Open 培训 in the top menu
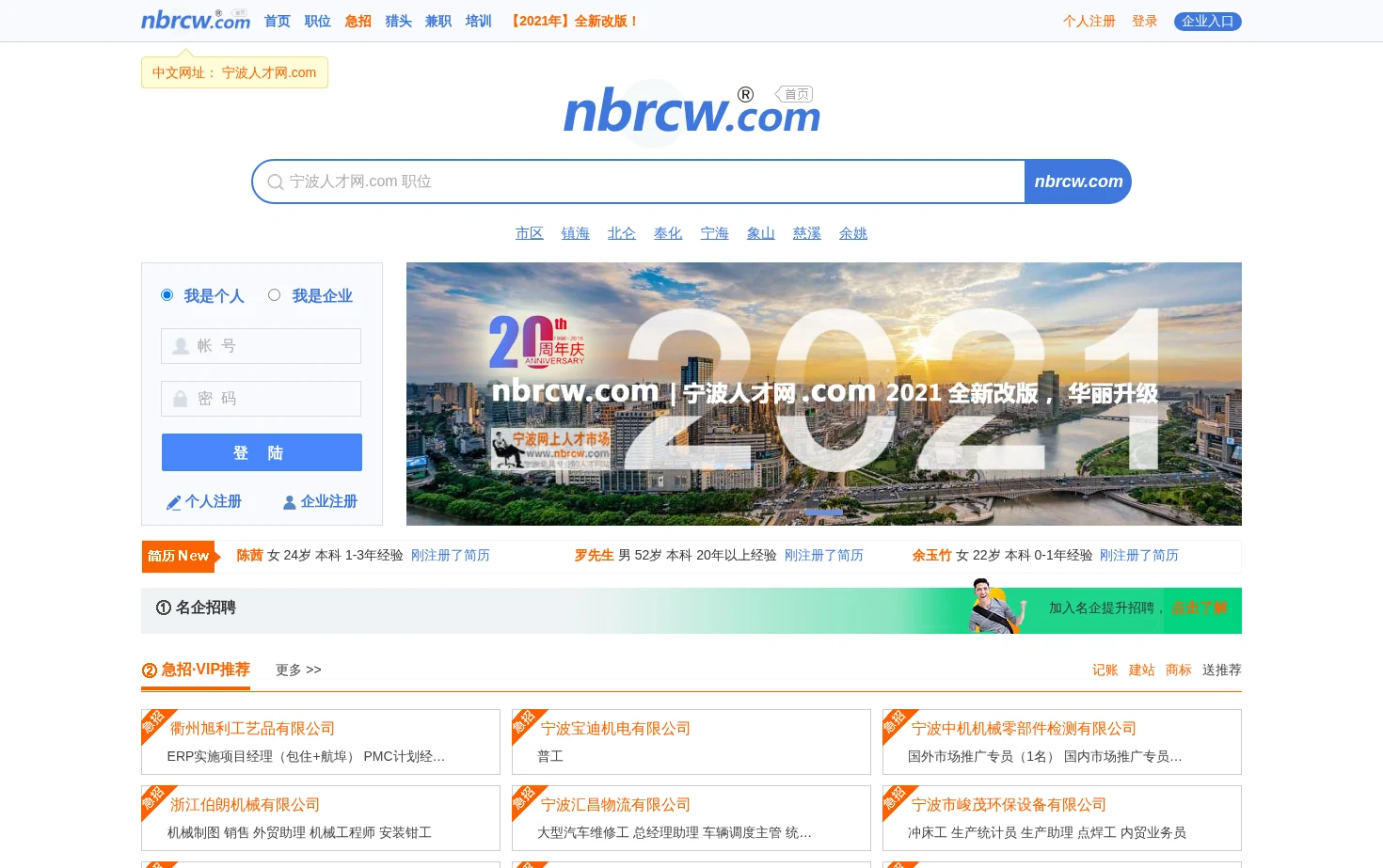 (479, 21)
